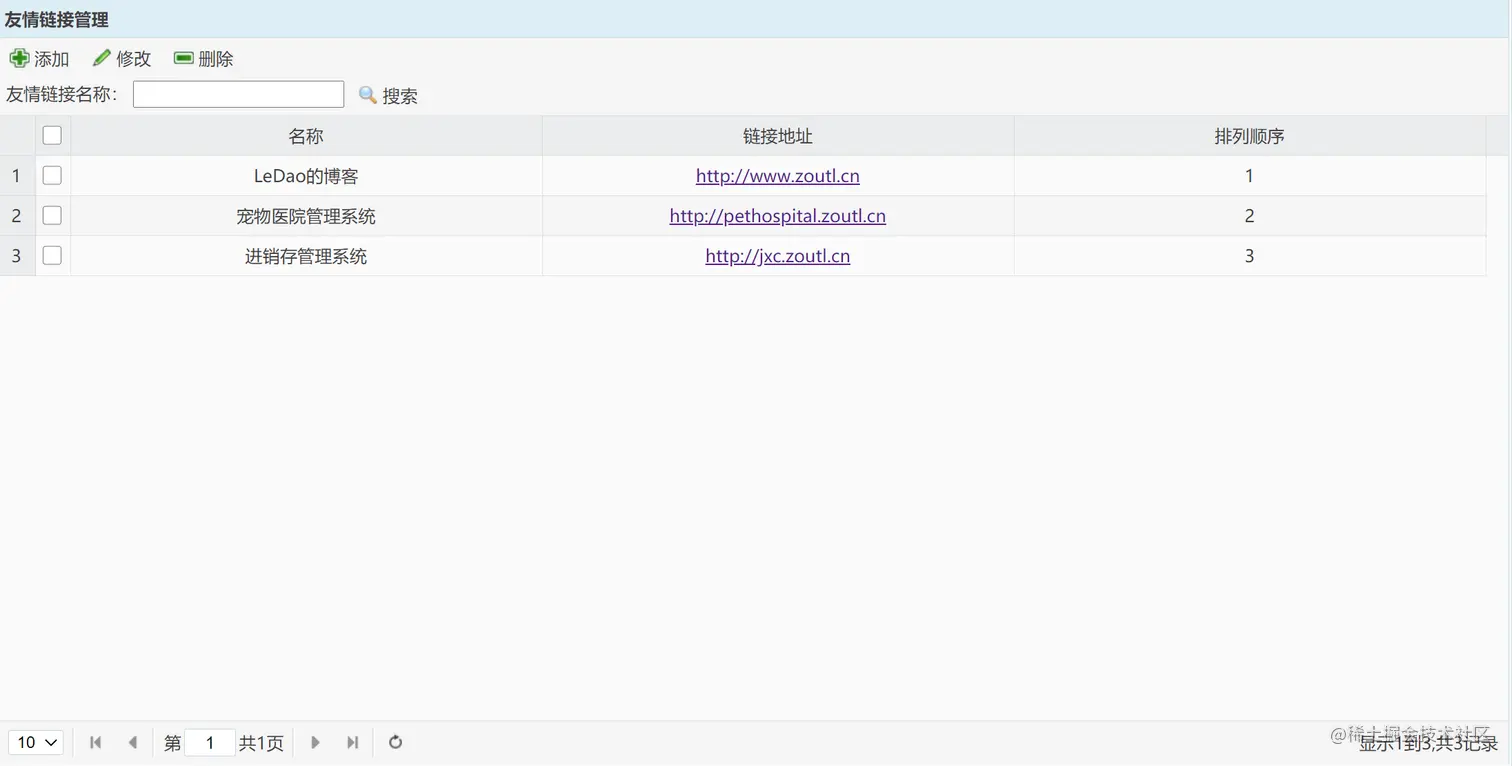Go to previous page icon
This screenshot has height=766, width=1512.
tap(132, 742)
